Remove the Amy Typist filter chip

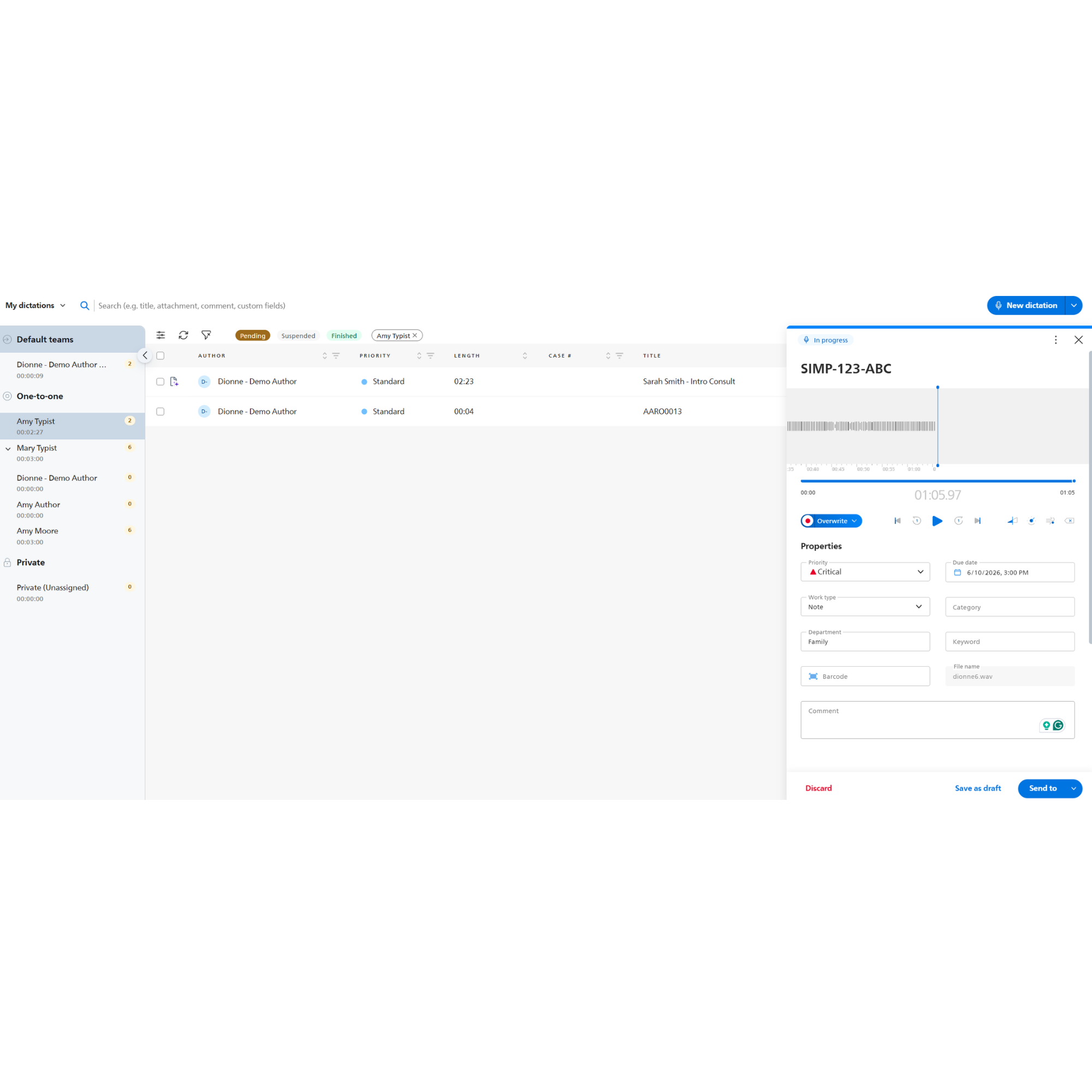tap(415, 335)
